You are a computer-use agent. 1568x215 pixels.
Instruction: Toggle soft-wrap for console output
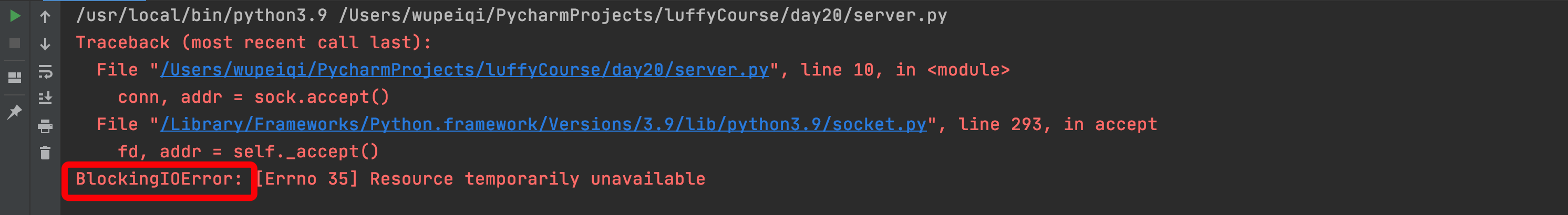pos(45,72)
